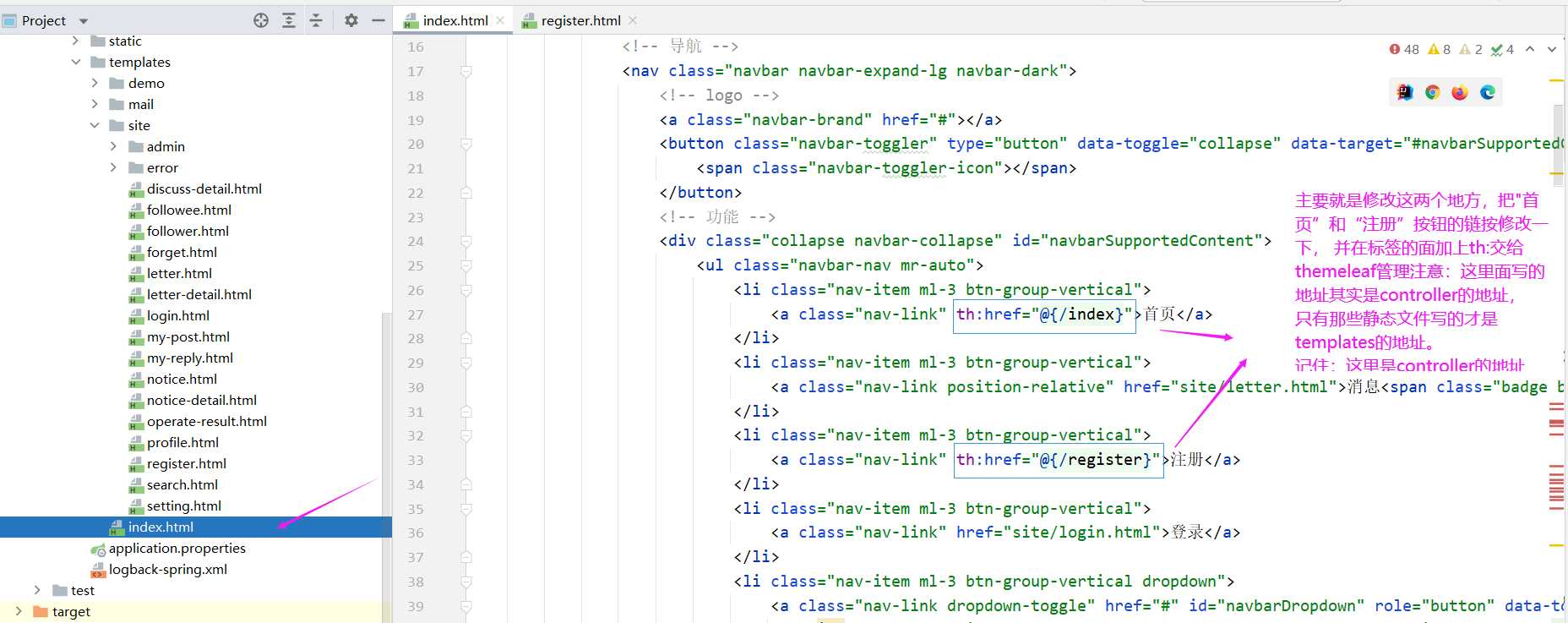Fold the ul block at line 25

(465, 266)
